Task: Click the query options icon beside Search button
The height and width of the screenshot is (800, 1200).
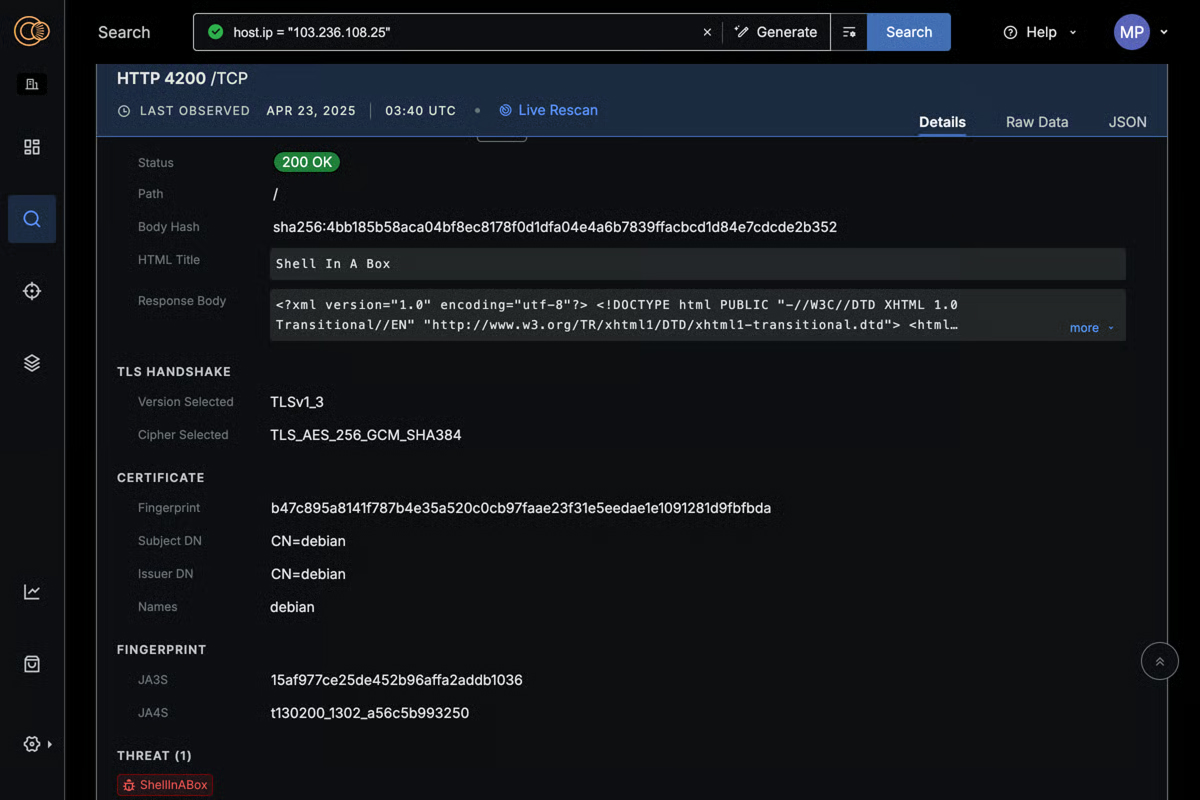Action: point(849,32)
